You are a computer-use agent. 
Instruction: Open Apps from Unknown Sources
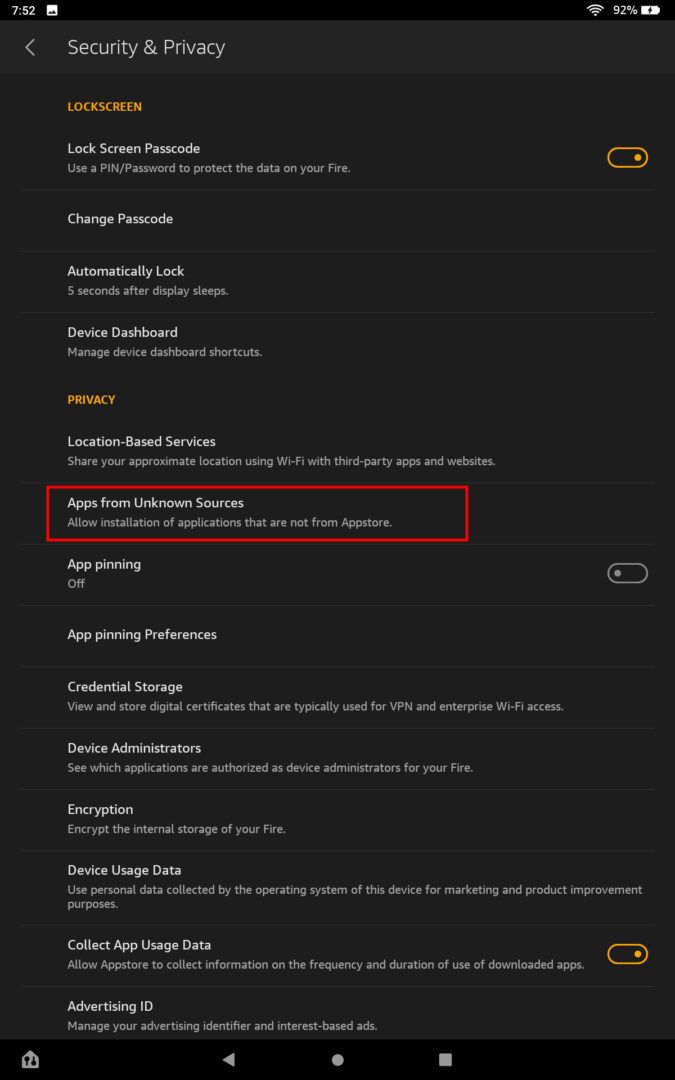point(256,512)
